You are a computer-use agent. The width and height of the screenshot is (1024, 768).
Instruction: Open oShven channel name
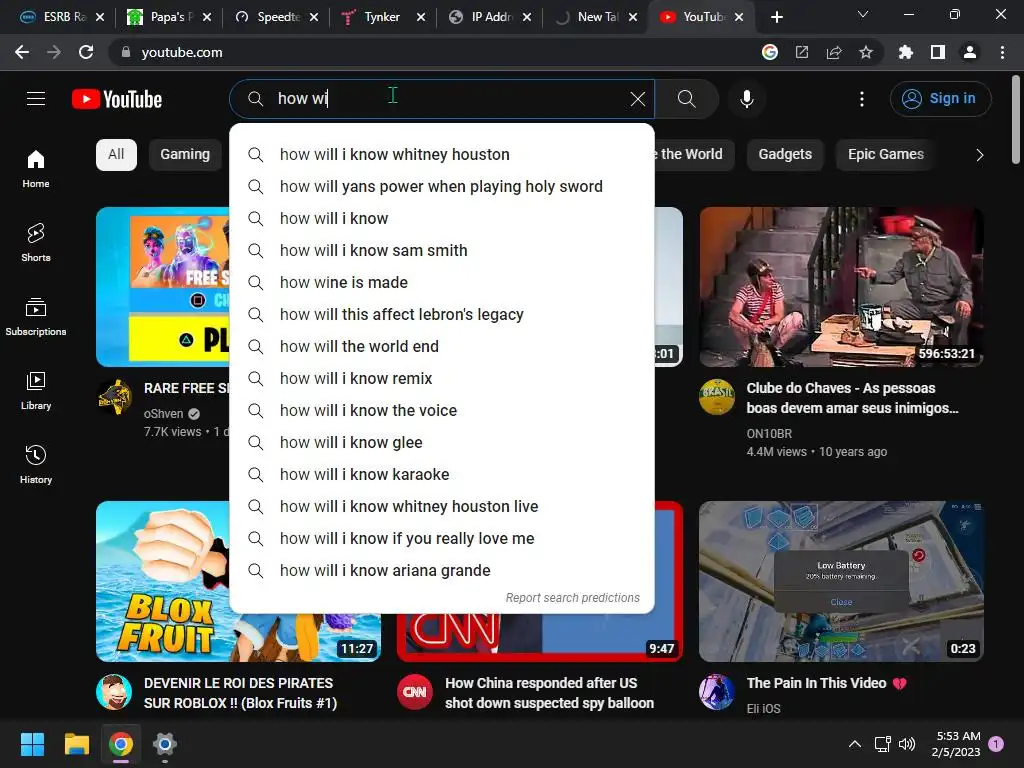(163, 413)
